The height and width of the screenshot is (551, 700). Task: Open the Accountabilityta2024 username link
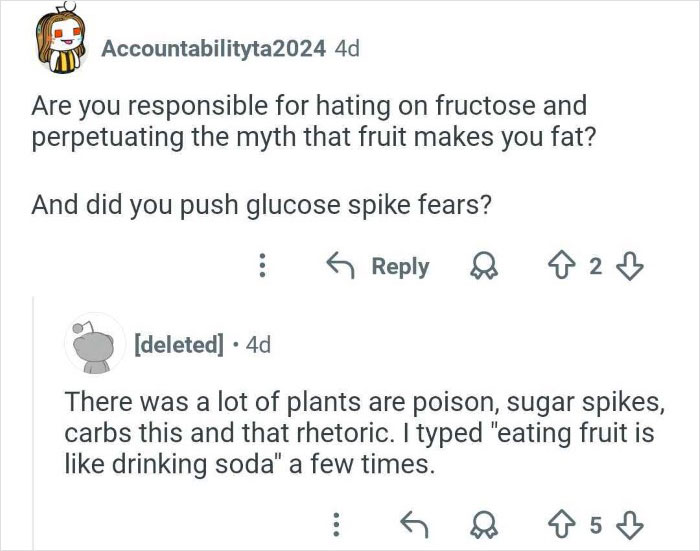point(213,51)
